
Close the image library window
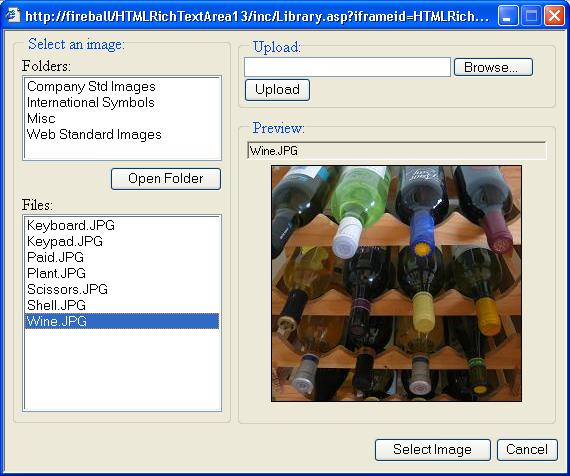(554, 16)
